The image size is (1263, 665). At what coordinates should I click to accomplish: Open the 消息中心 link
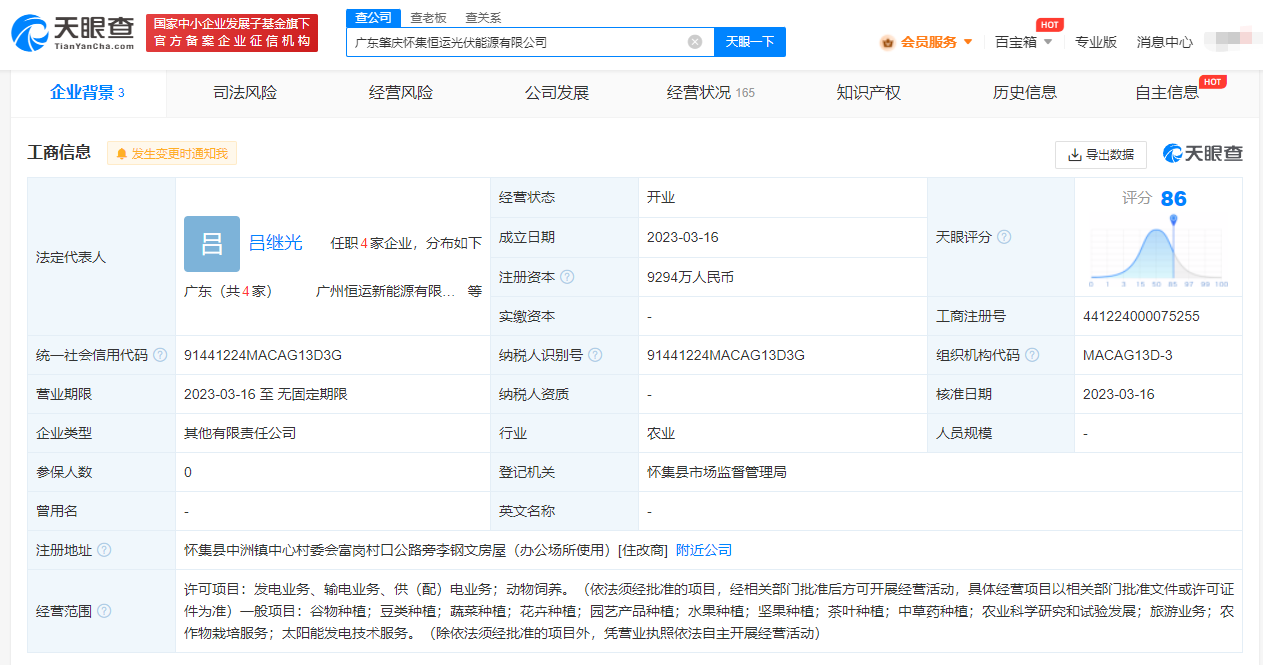point(1165,42)
